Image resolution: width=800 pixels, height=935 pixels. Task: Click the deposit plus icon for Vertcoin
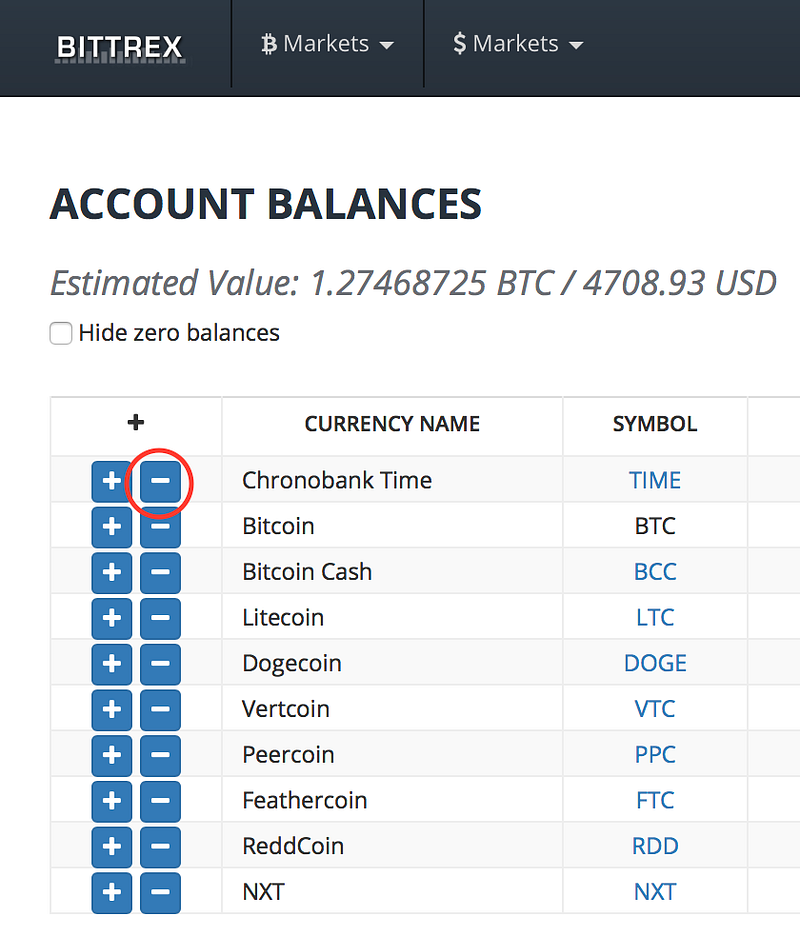tap(112, 710)
